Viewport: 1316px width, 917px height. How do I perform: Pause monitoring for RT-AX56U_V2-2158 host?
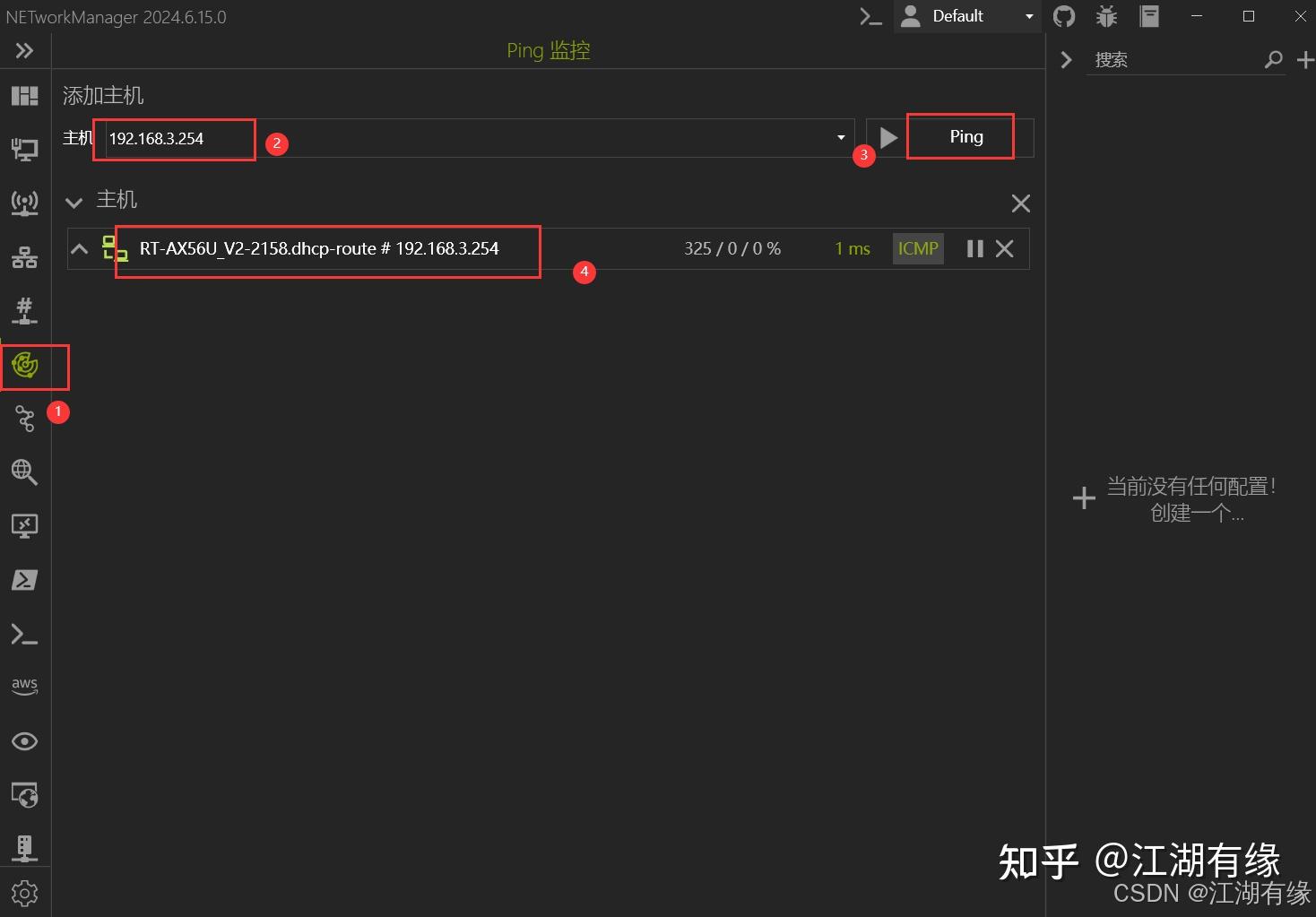pos(974,248)
